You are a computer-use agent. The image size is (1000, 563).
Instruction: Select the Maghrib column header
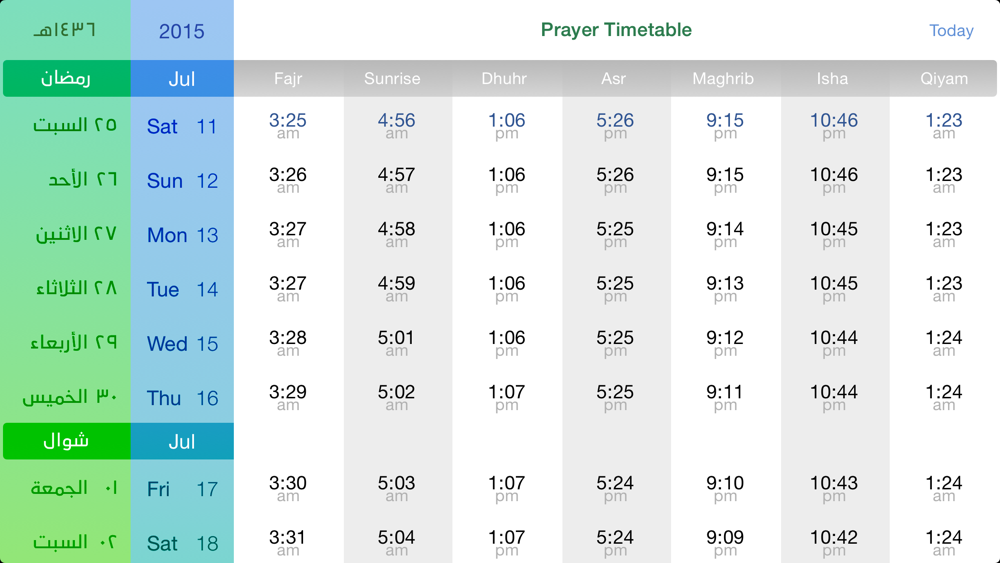point(723,78)
